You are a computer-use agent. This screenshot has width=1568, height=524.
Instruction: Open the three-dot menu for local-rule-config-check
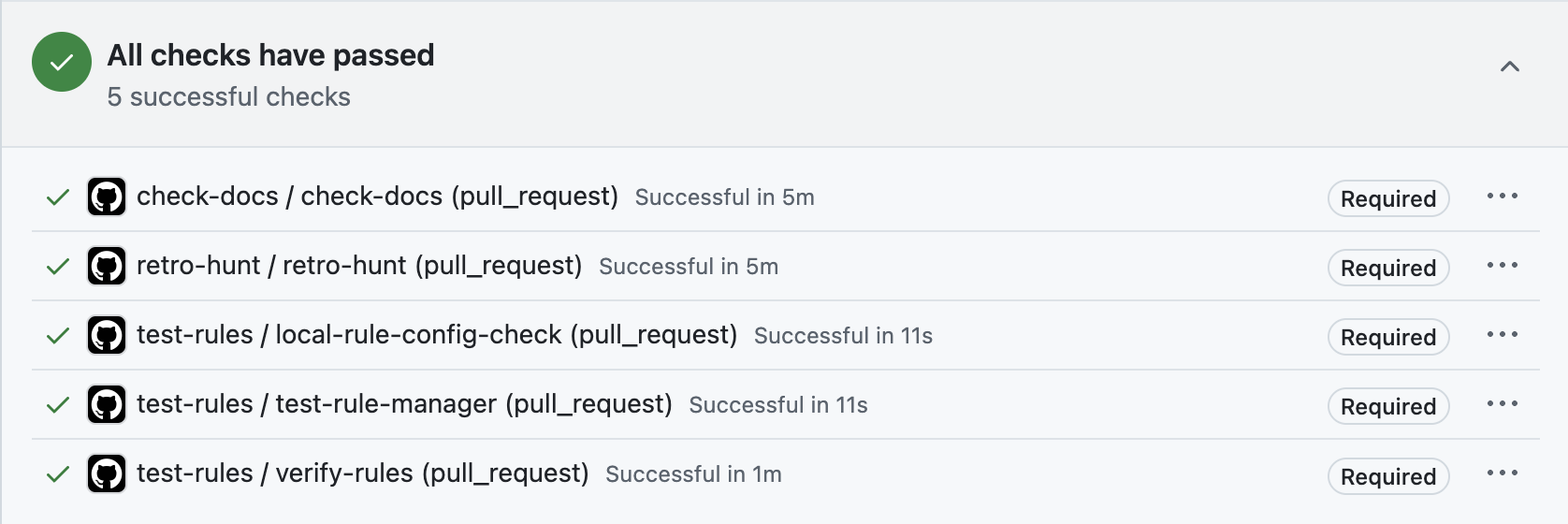[x=1503, y=335]
